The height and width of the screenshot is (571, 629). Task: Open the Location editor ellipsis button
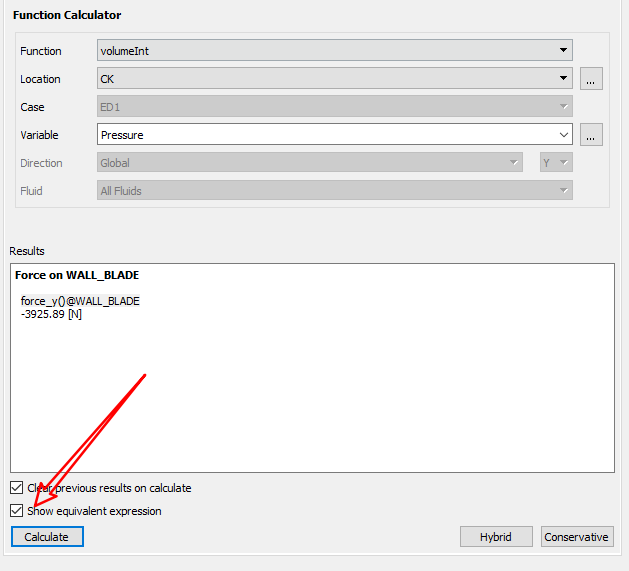[591, 79]
